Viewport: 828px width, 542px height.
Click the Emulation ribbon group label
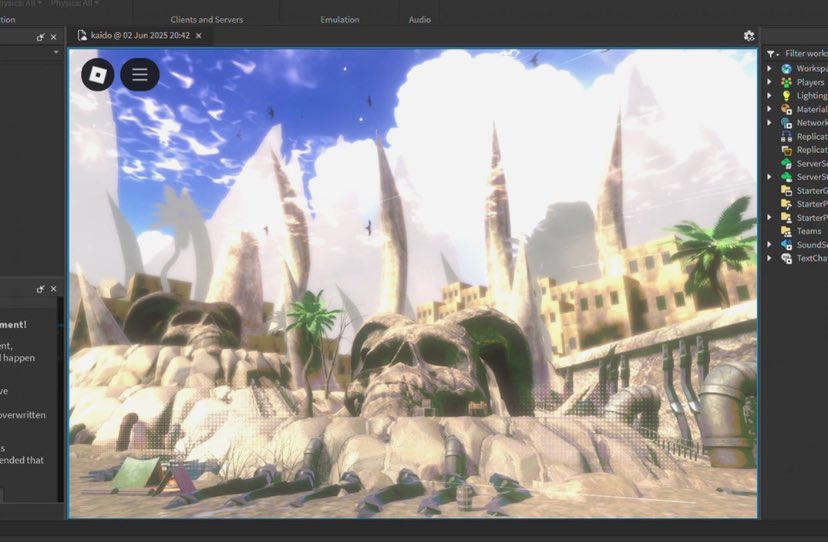click(x=340, y=20)
